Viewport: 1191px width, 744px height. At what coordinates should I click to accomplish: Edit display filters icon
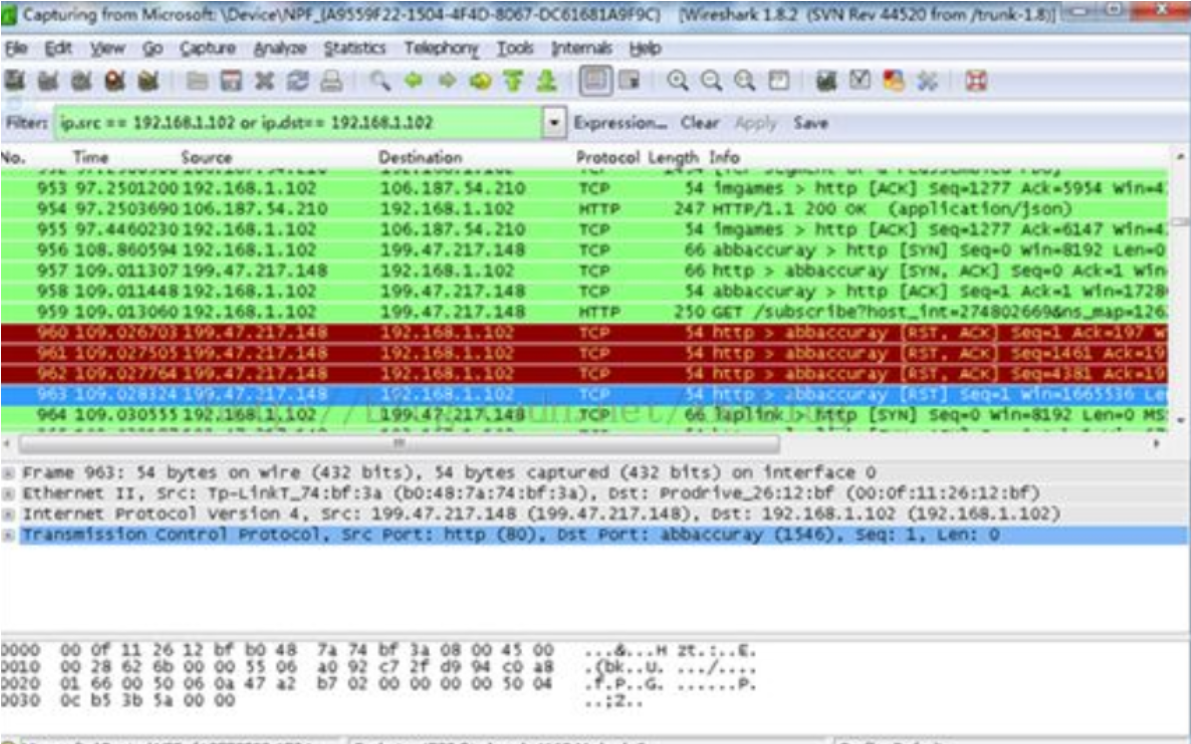860,80
